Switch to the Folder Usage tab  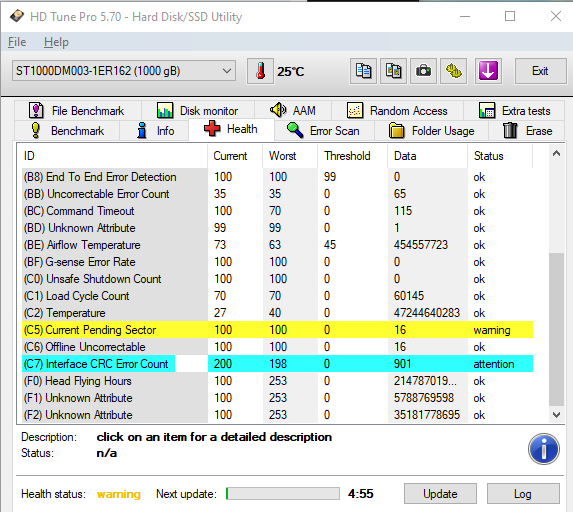(432, 130)
